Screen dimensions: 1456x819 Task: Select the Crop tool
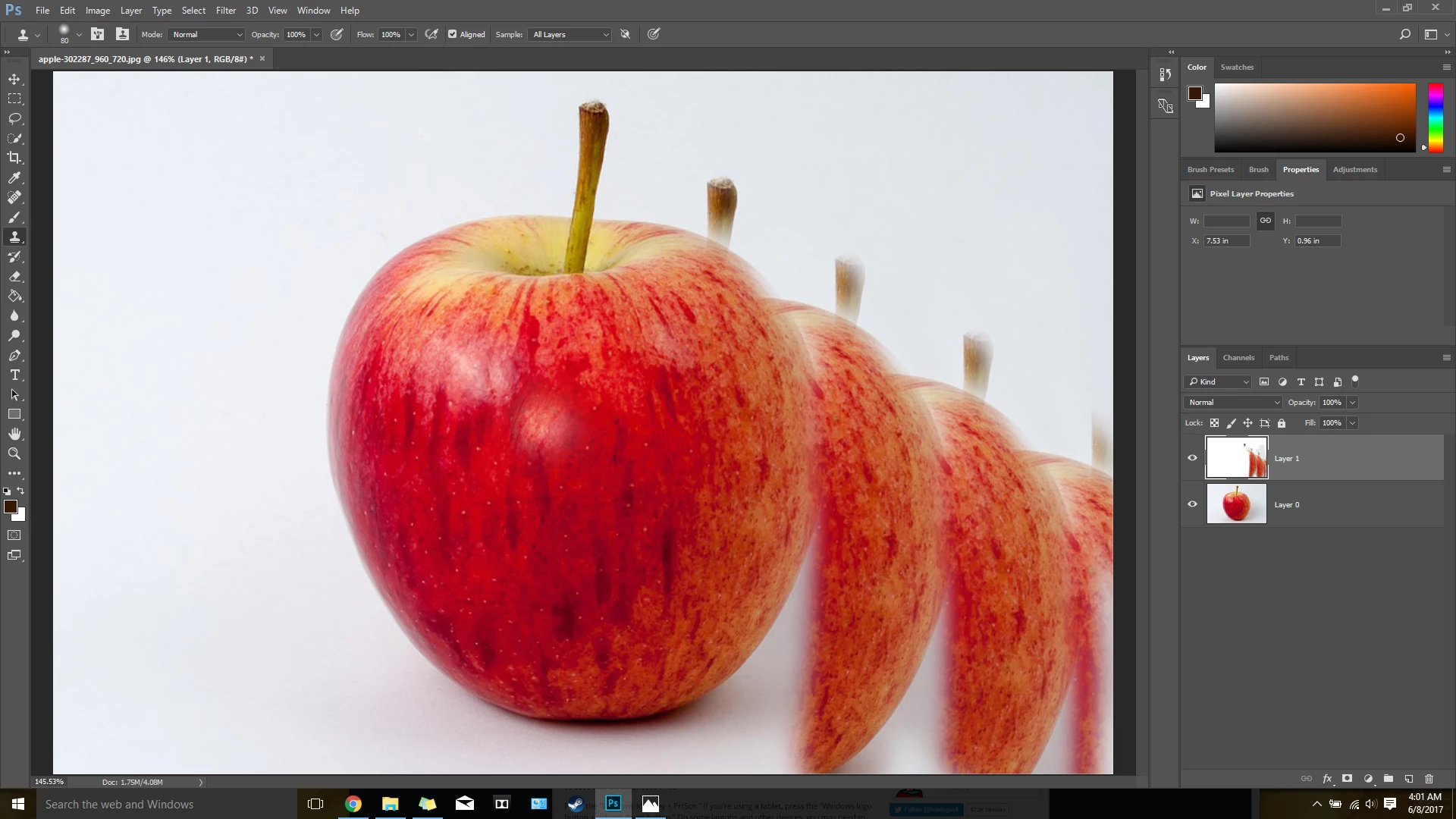pos(14,158)
